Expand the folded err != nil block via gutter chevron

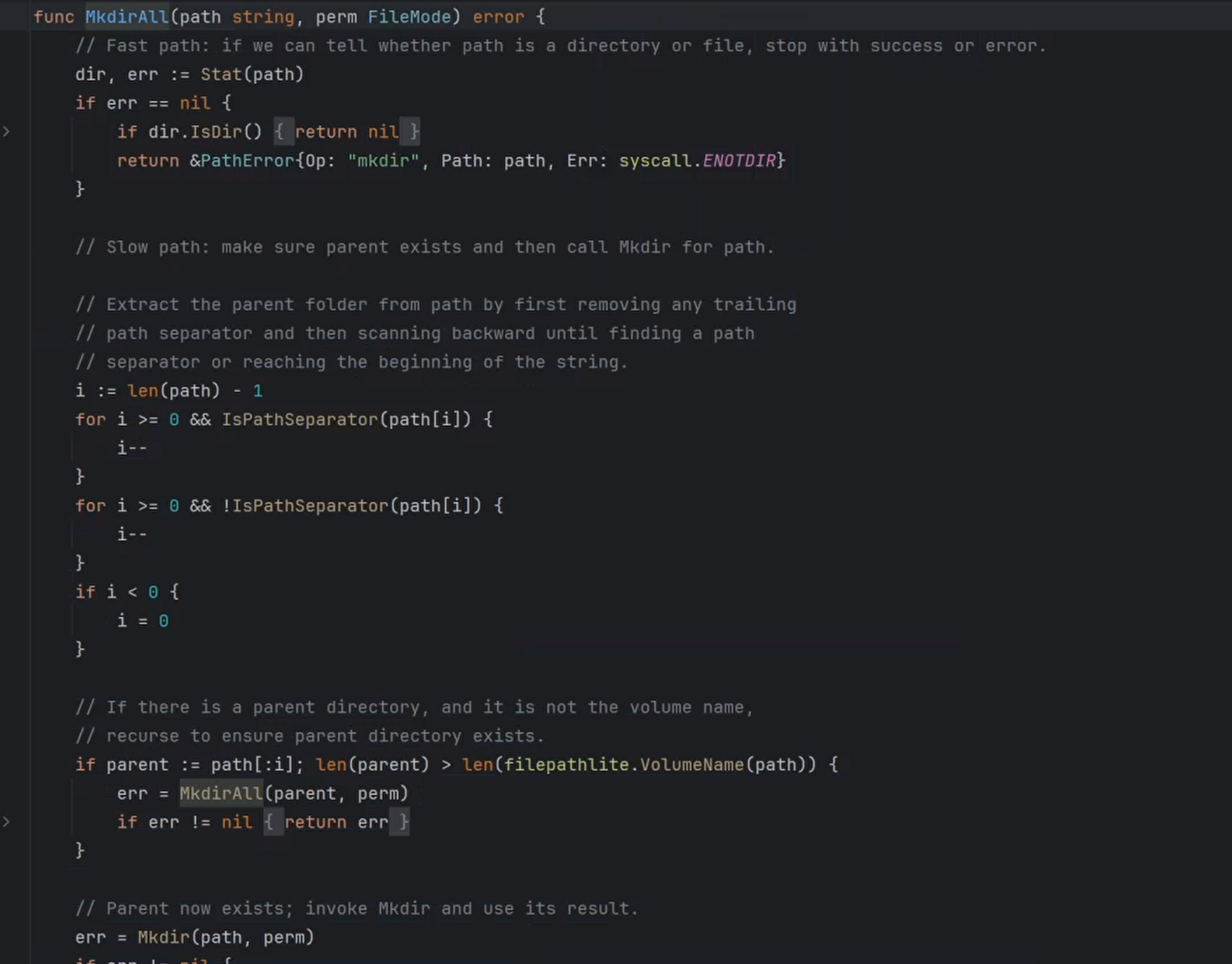coord(7,822)
